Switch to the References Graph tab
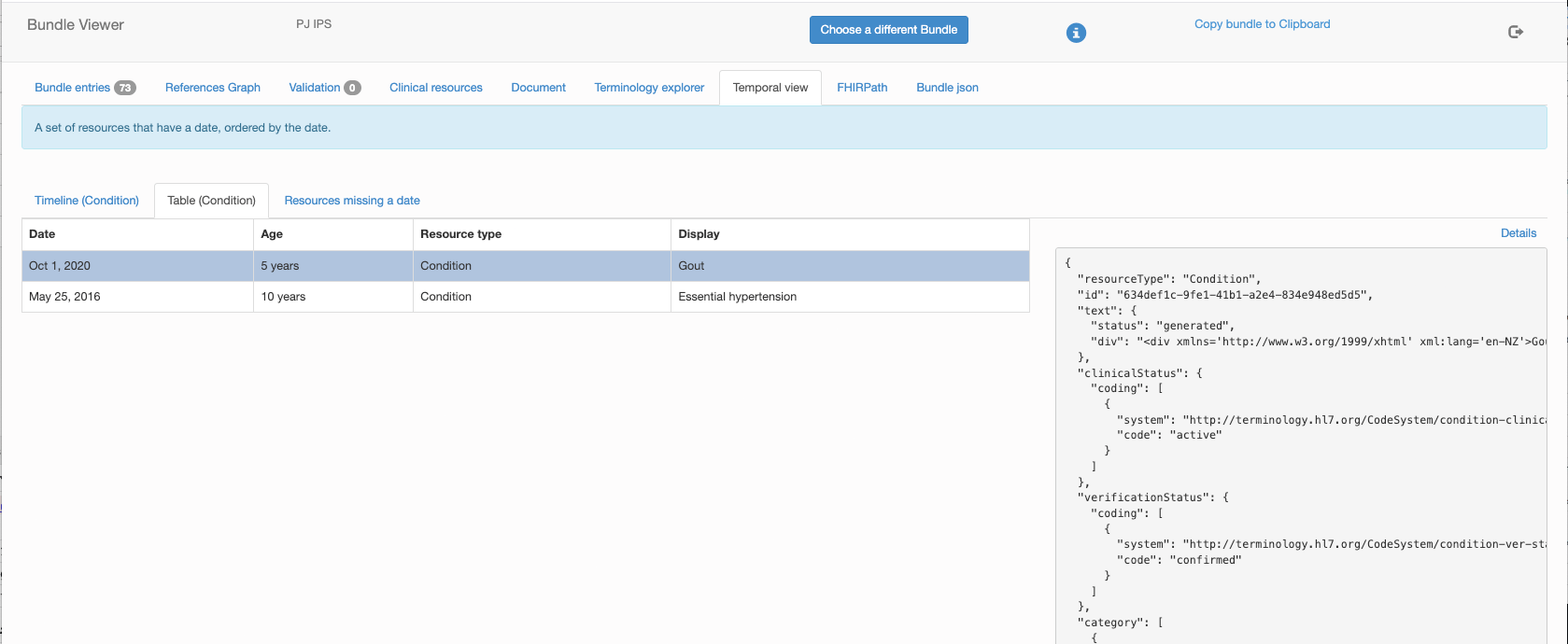The image size is (1568, 644). pyautogui.click(x=213, y=88)
